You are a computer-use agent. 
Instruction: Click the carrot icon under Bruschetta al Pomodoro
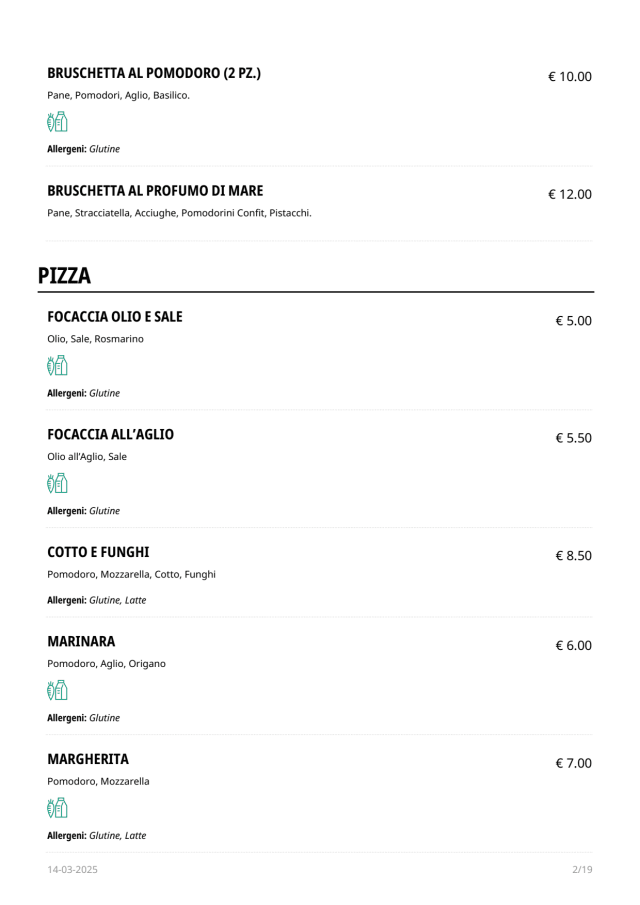click(52, 122)
